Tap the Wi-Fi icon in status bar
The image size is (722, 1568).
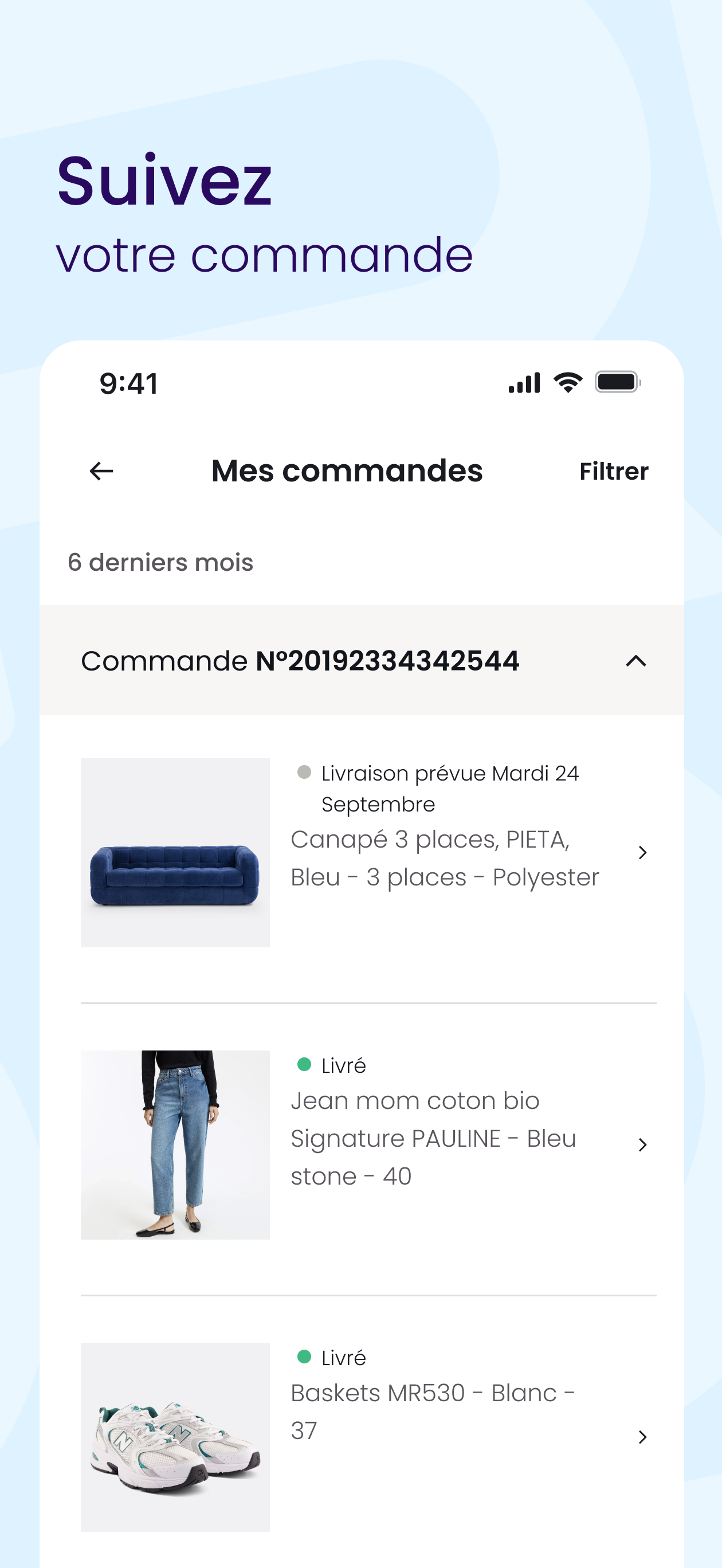(568, 382)
